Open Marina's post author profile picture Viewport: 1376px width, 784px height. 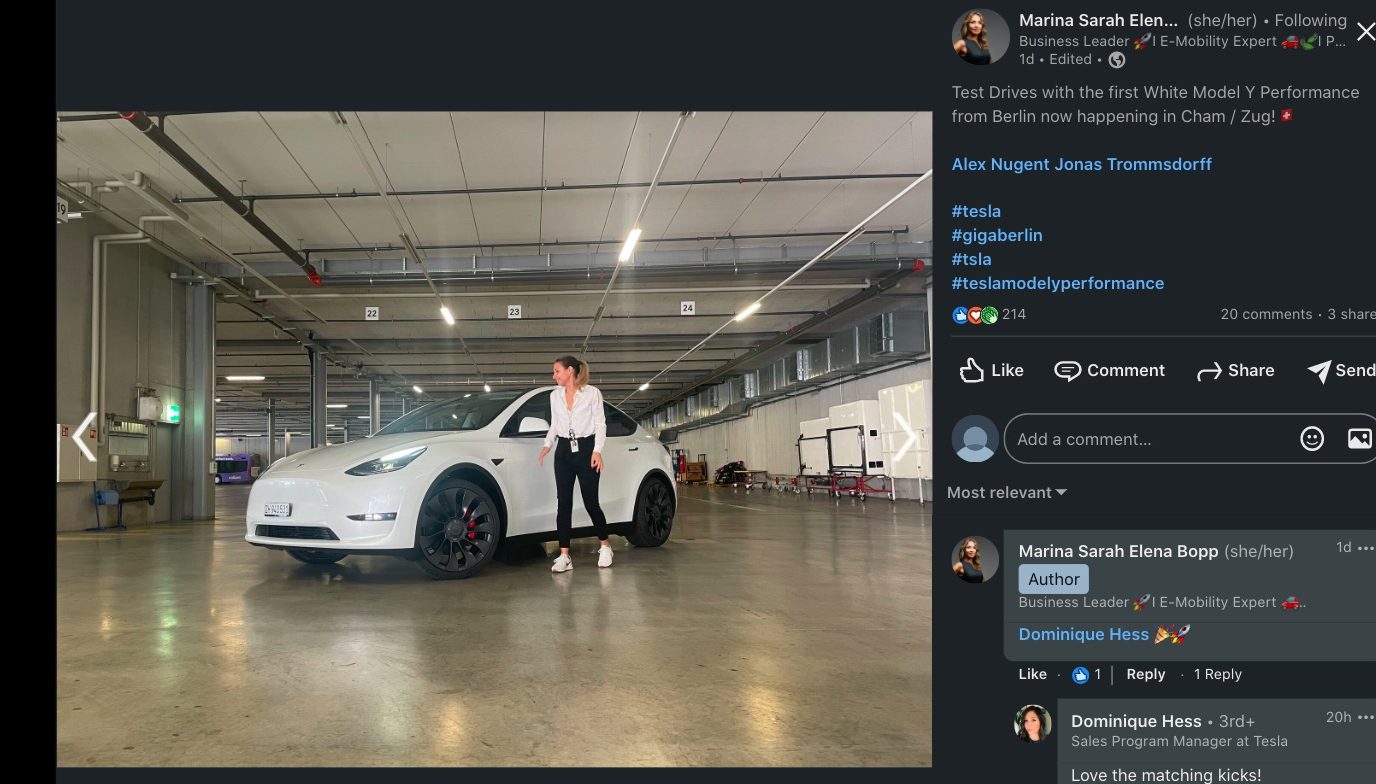pyautogui.click(x=980, y=37)
